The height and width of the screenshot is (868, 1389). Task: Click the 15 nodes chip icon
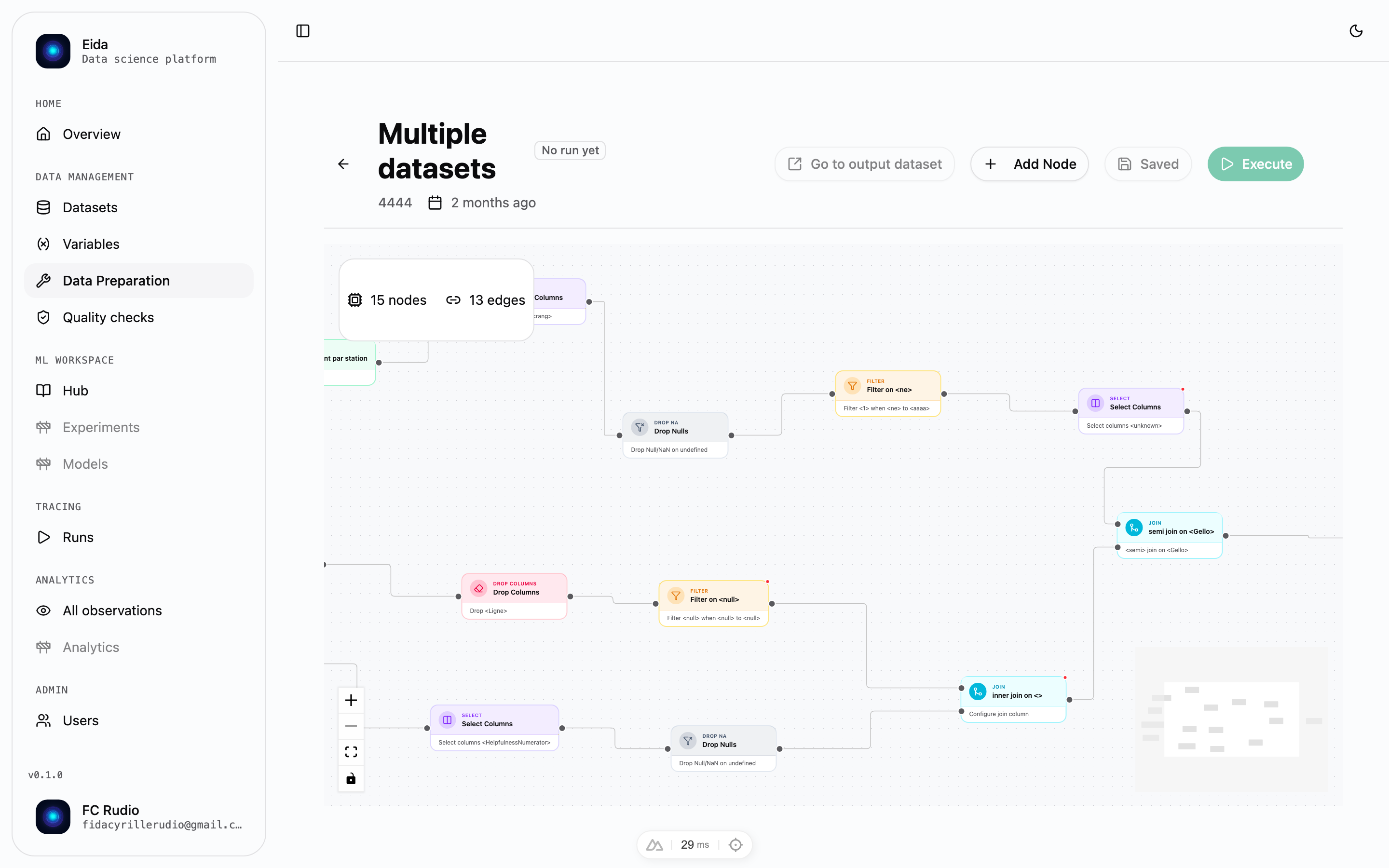tap(354, 300)
